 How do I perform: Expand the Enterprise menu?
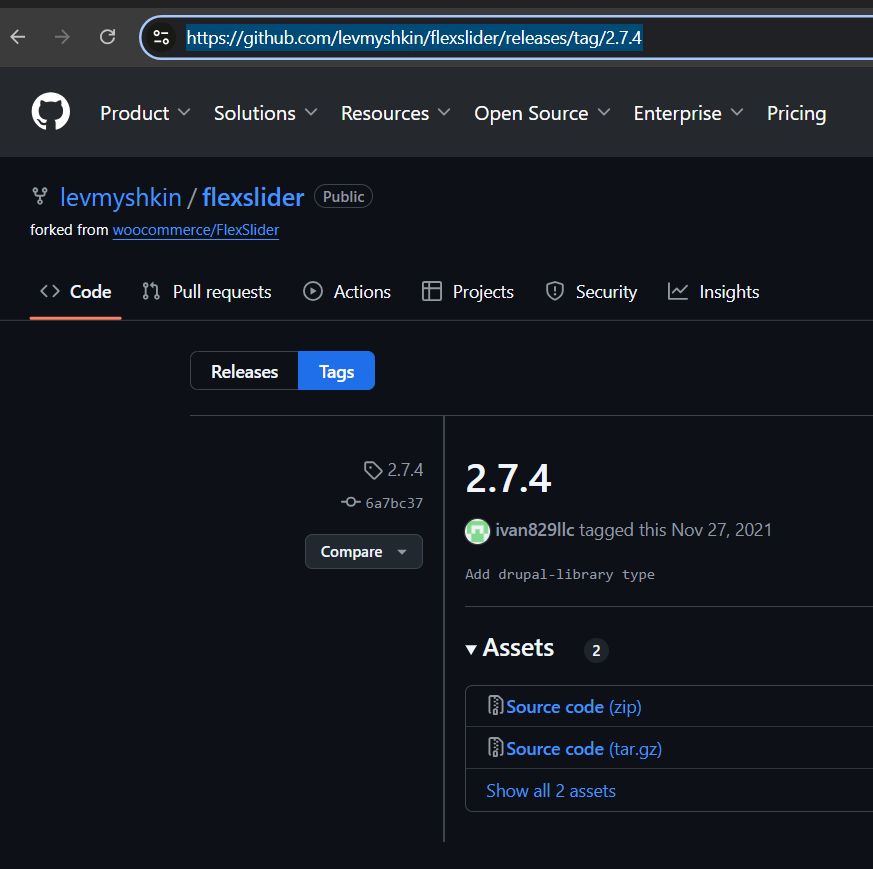pyautogui.click(x=688, y=113)
